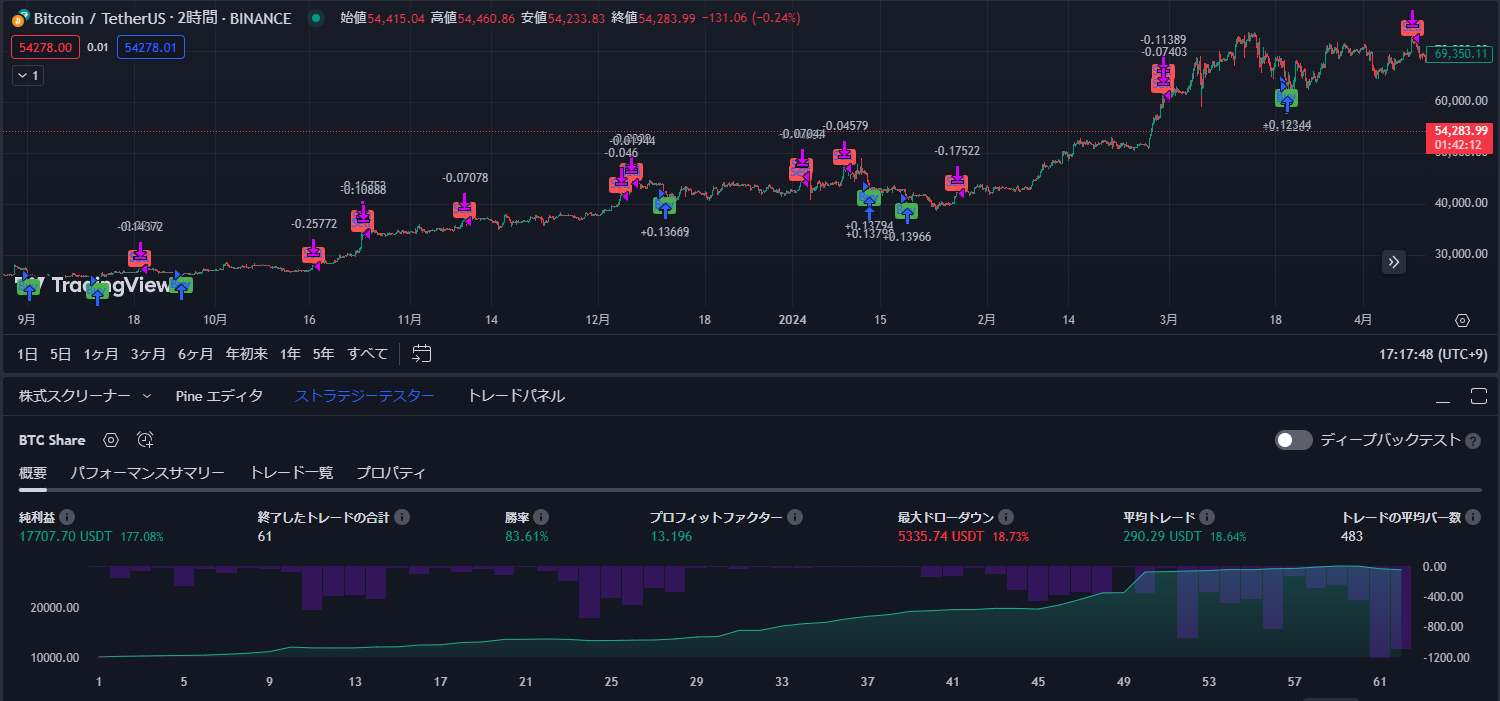Click info icon beside 終了したトレードの合計
1500x701 pixels.
pos(401,518)
